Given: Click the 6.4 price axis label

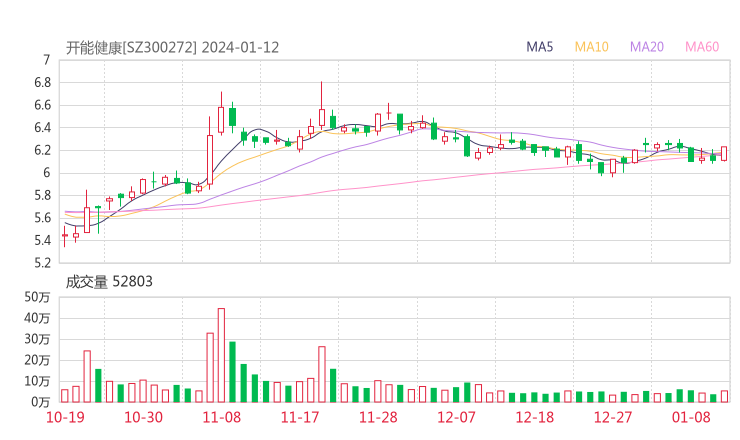Looking at the screenshot, I should point(42,127).
